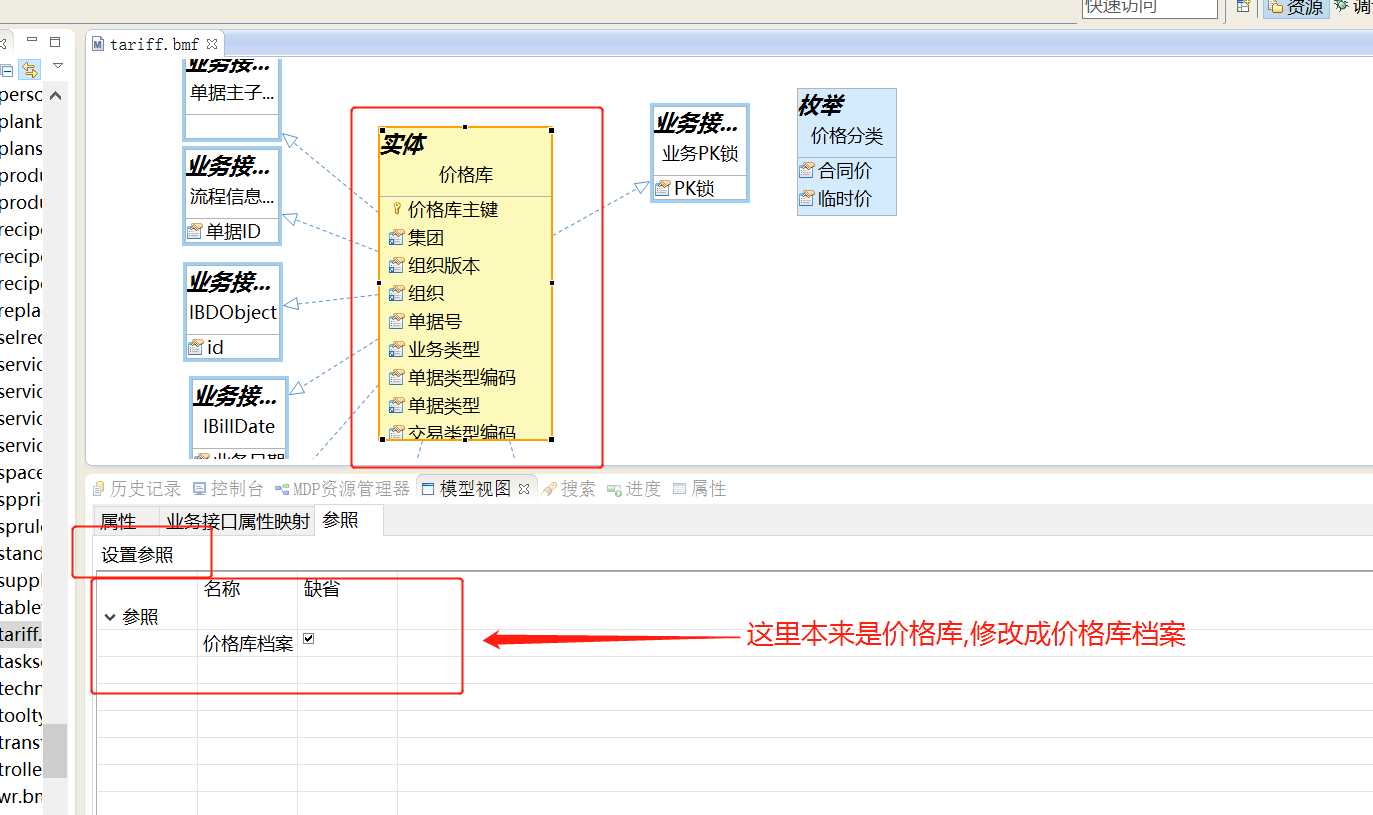This screenshot has width=1373, height=815.
Task: Click the attribute icon beside 单据类型编码
Action: [x=396, y=378]
